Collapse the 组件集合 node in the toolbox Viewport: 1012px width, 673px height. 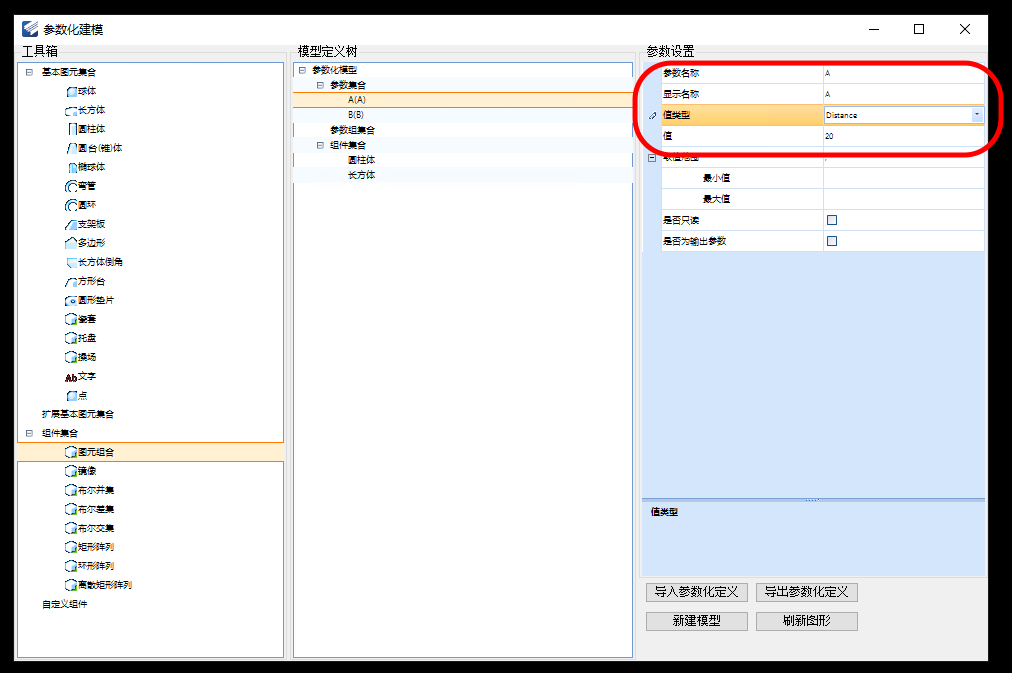[x=29, y=433]
